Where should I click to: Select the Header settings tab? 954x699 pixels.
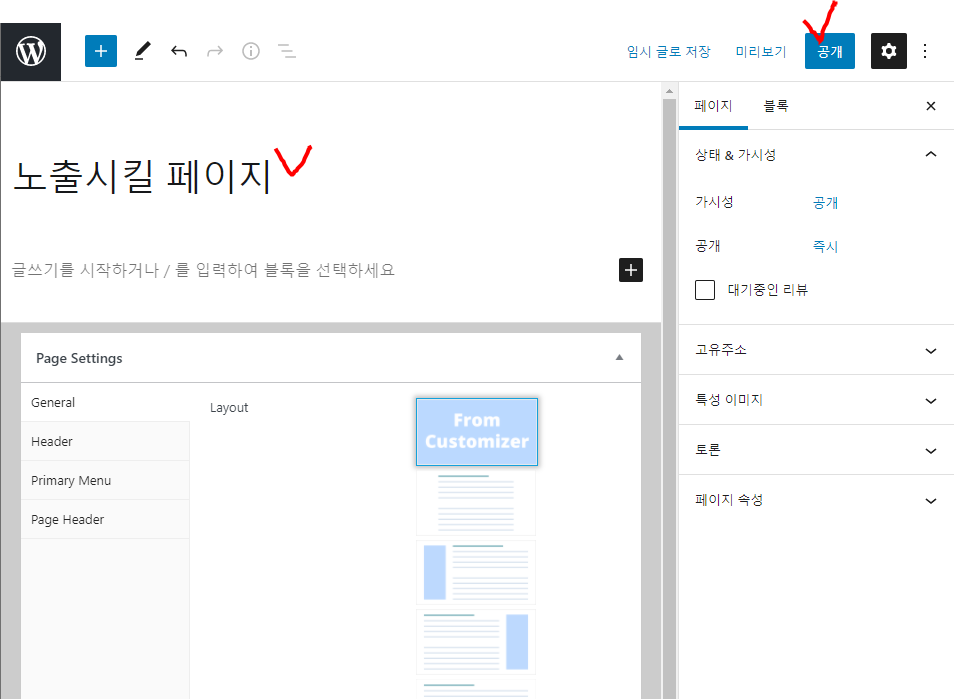(x=105, y=441)
